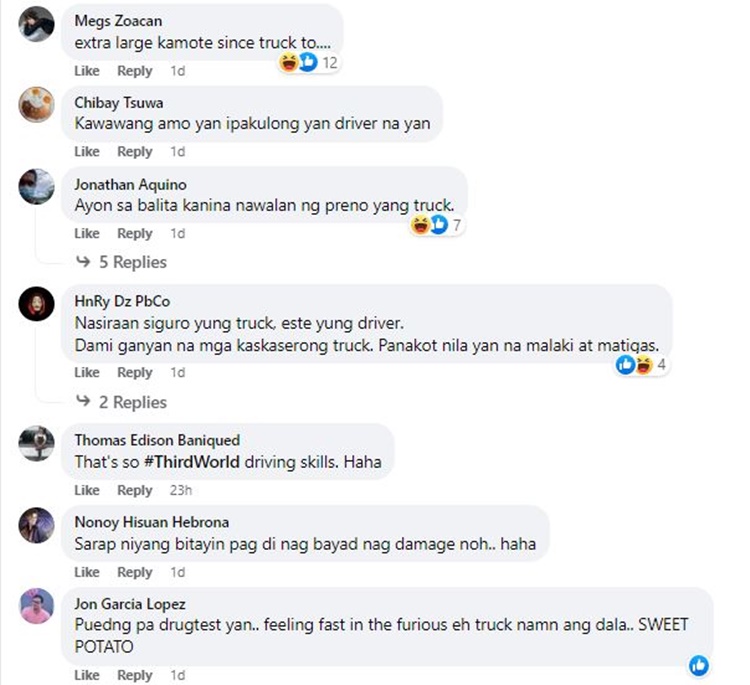Open Jonathan Aquino's profile name
Screen dimensions: 750x685
coord(131,185)
